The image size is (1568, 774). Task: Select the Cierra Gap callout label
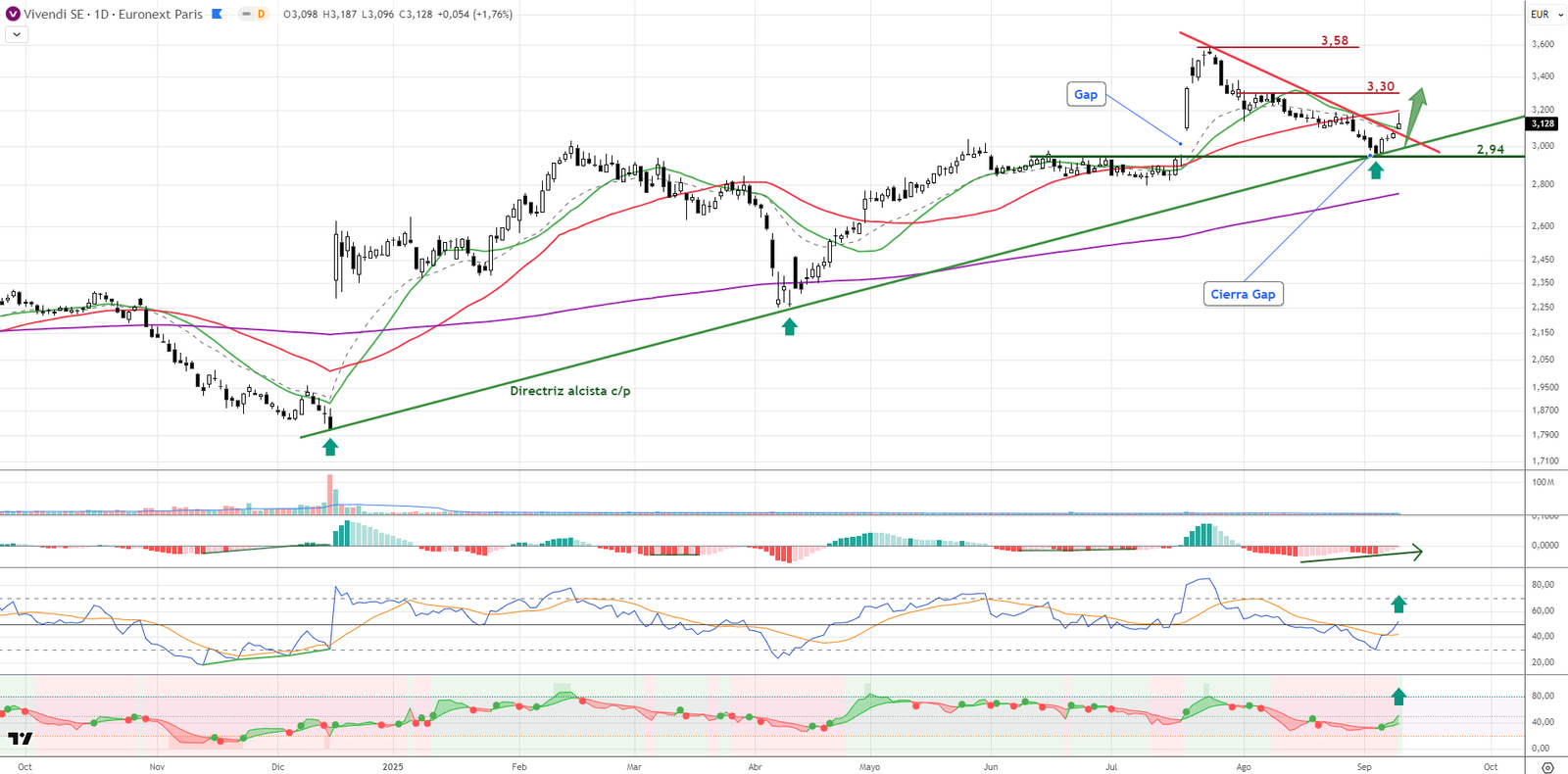point(1243,294)
